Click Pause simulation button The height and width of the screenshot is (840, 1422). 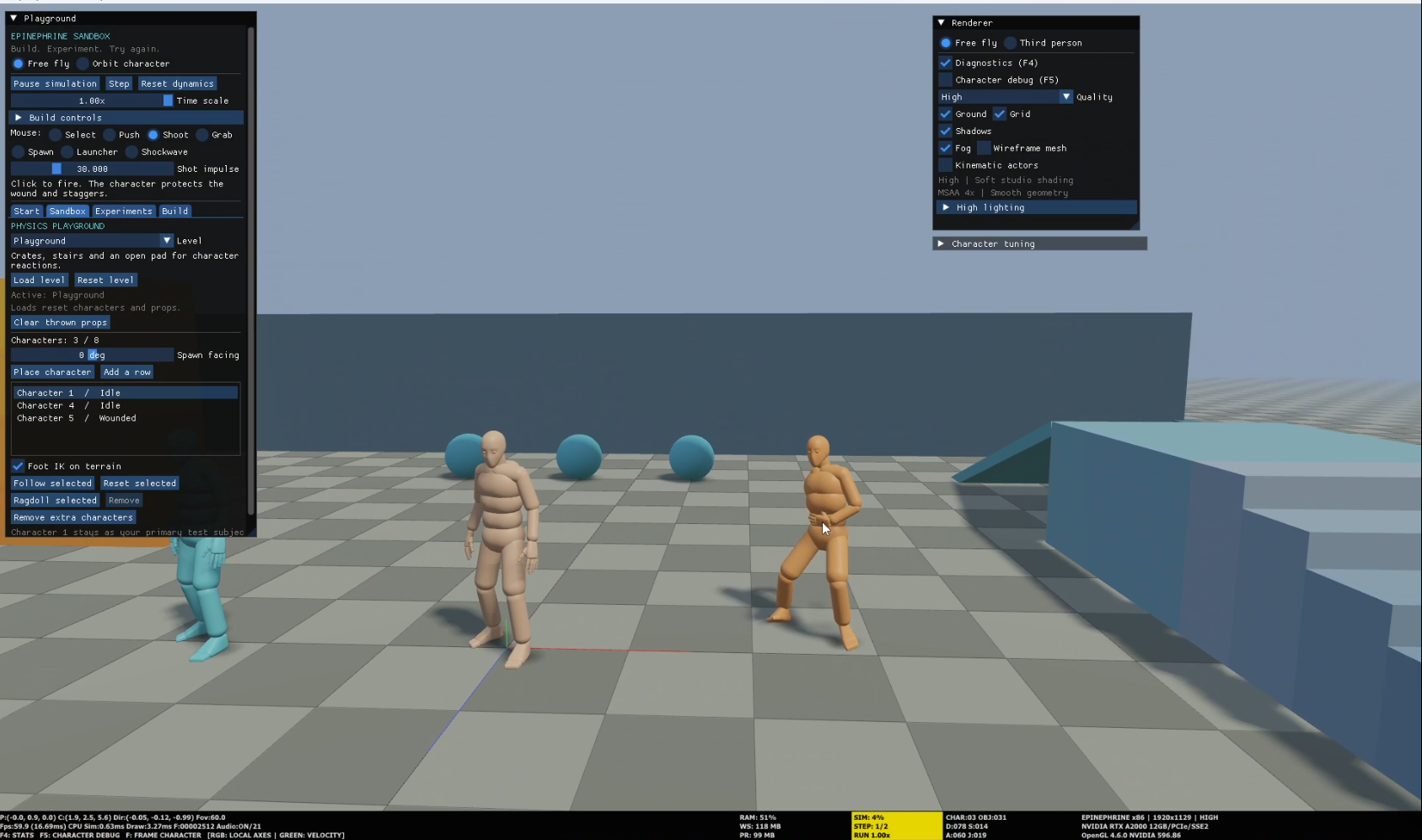(56, 83)
